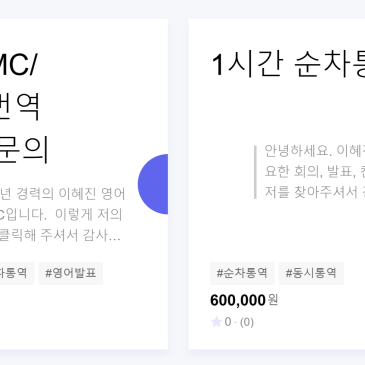This screenshot has width=365, height=365.
Task: Select the #영어발표 tag
Action: pos(71,273)
